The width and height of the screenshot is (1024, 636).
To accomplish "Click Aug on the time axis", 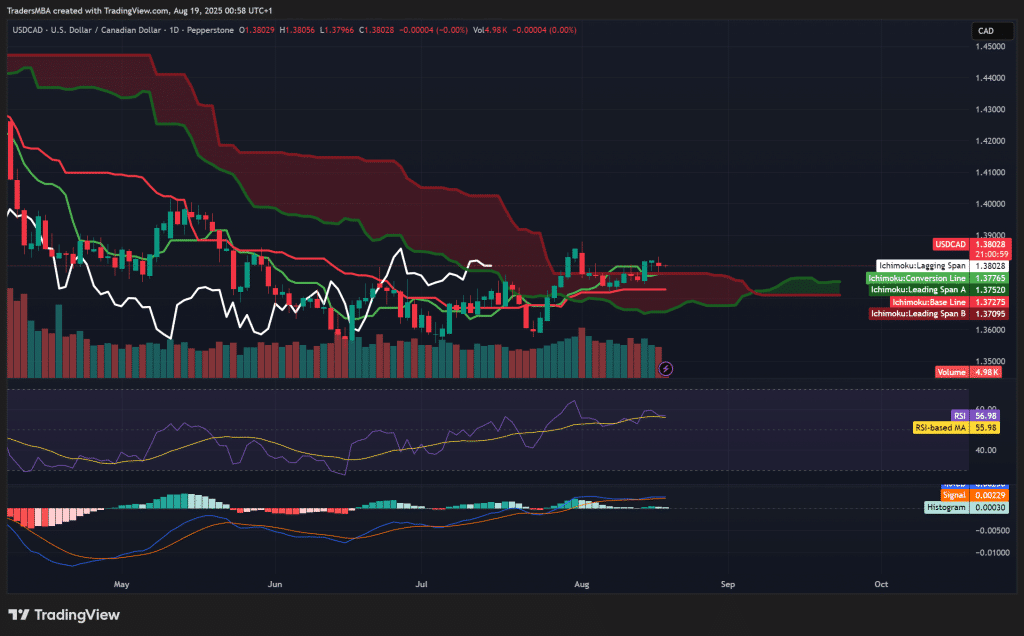I will click(582, 584).
